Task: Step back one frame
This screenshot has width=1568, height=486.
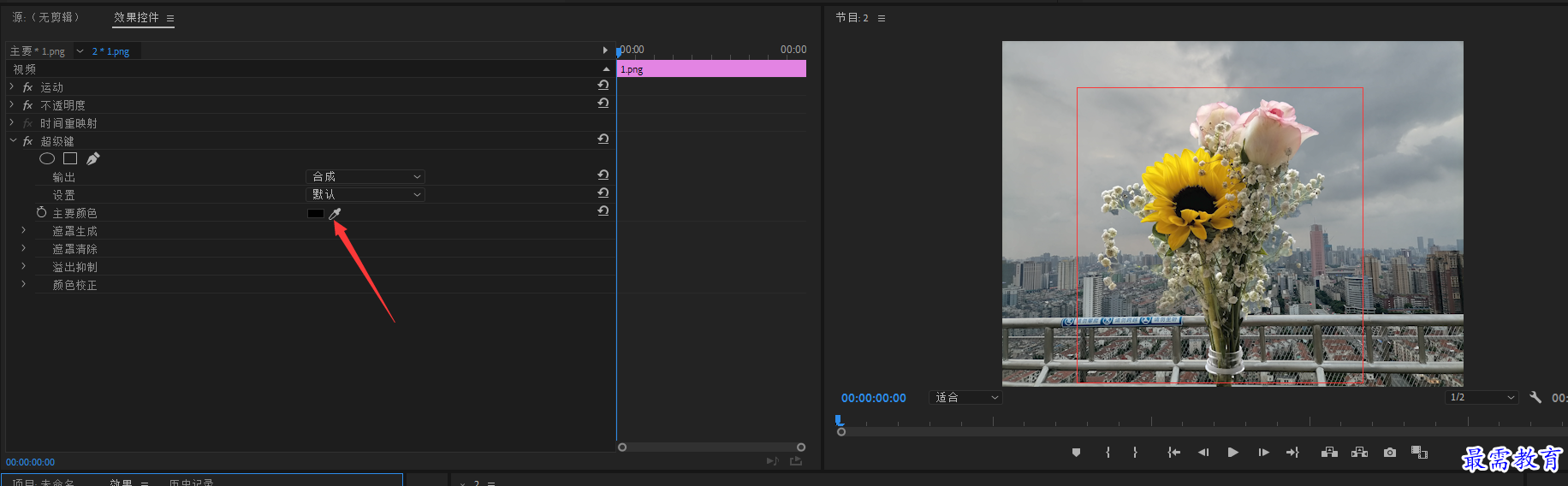Action: point(1203,453)
